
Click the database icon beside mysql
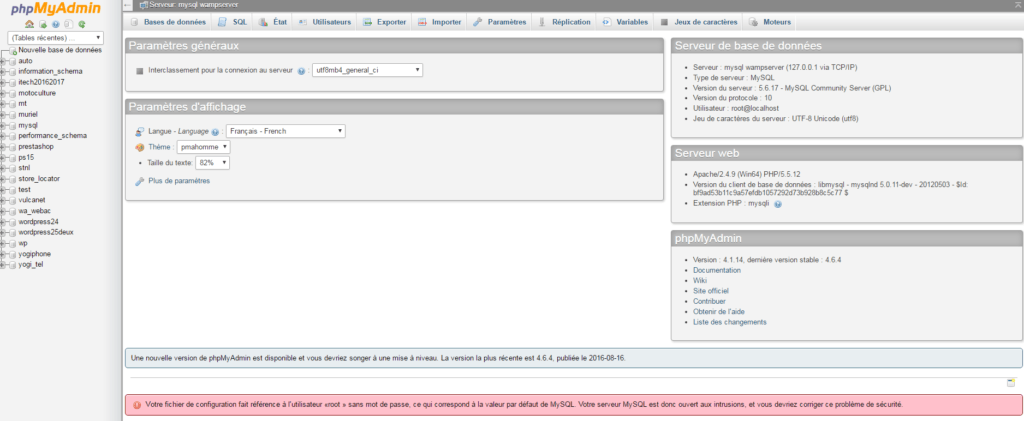(x=13, y=125)
